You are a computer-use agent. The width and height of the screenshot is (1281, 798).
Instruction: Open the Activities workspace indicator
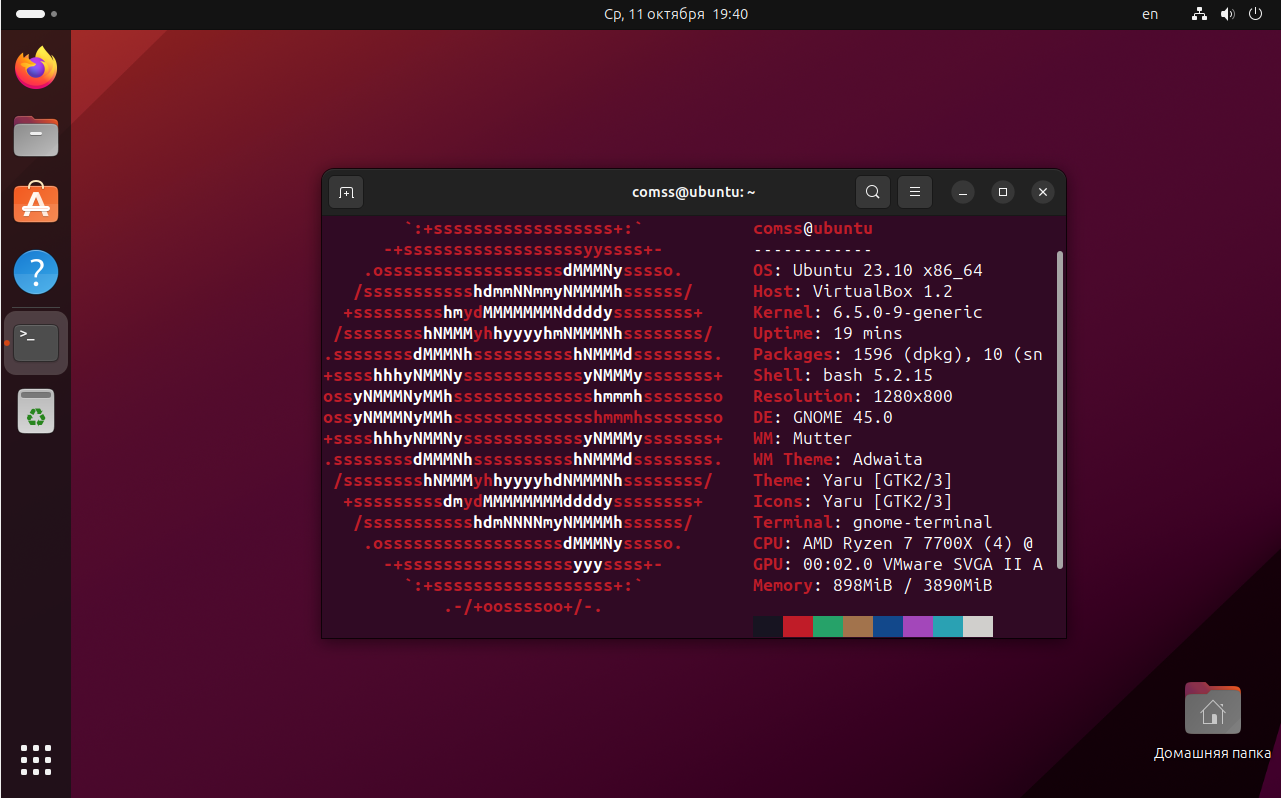(37, 14)
